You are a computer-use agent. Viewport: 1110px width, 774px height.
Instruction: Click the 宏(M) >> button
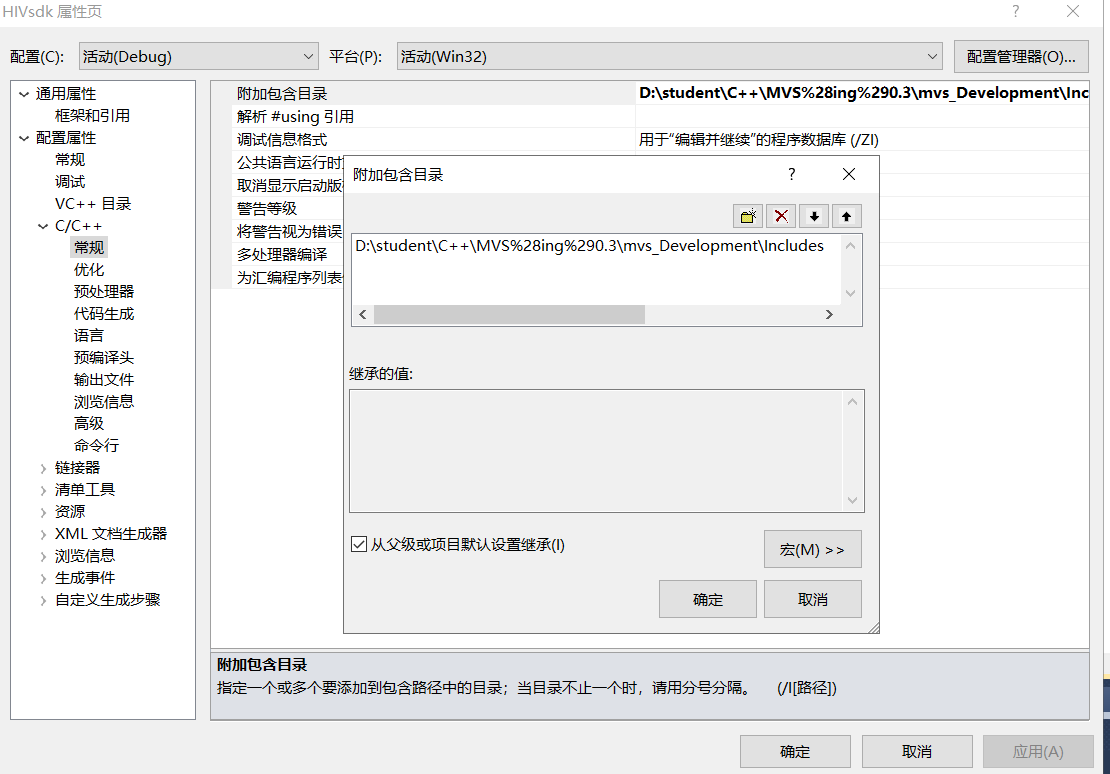(x=813, y=550)
